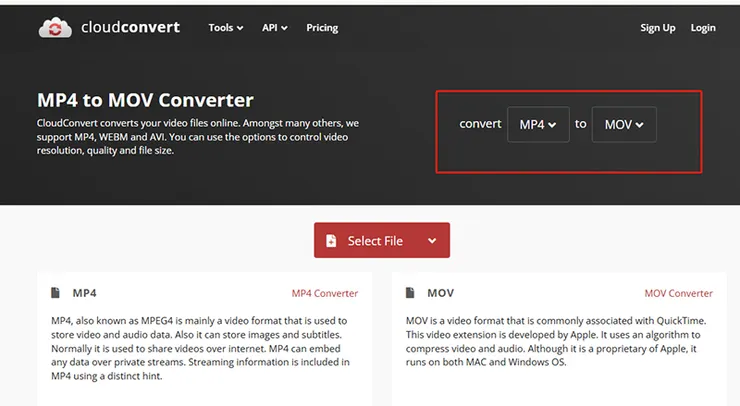Click the 'convert' label text
This screenshot has height=406, width=740.
(480, 124)
